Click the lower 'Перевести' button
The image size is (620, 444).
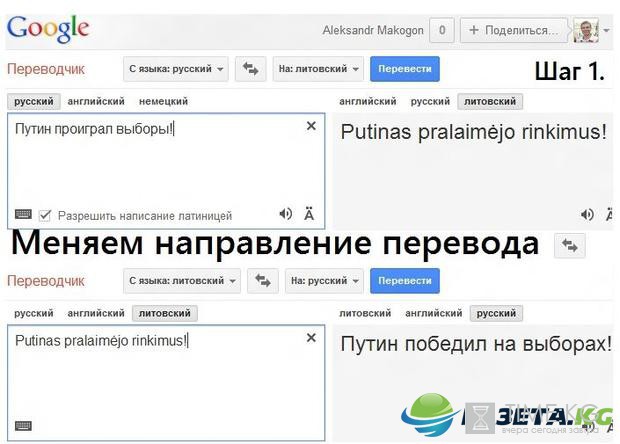(405, 281)
